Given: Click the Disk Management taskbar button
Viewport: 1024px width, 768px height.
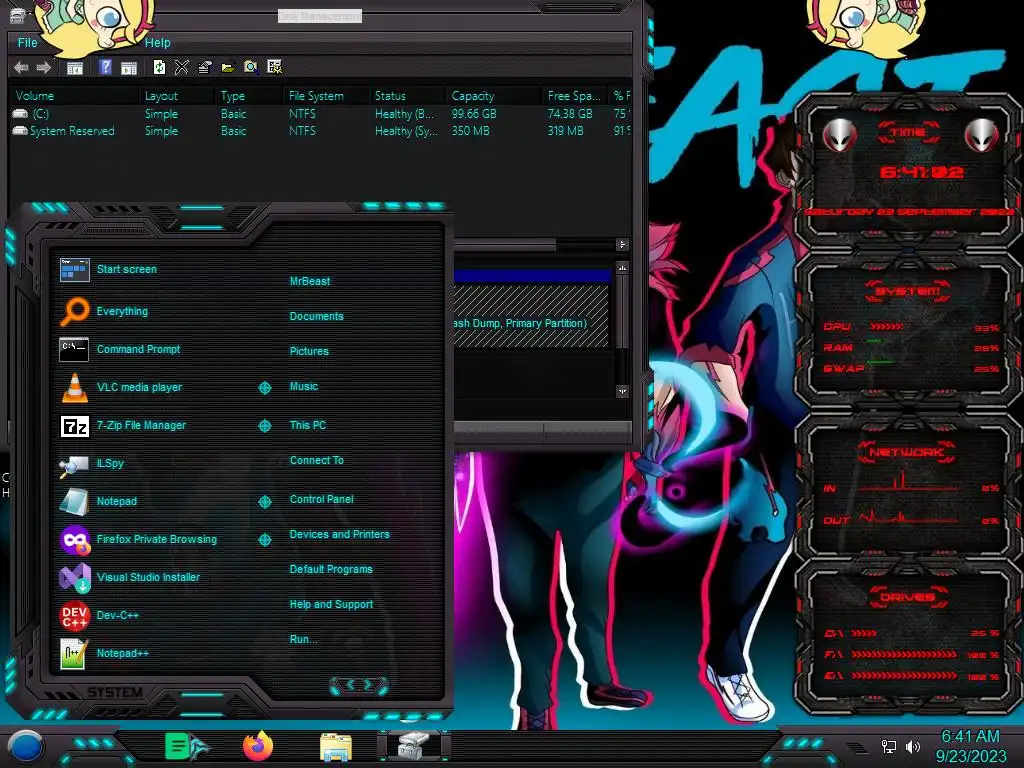Looking at the screenshot, I should 414,746.
